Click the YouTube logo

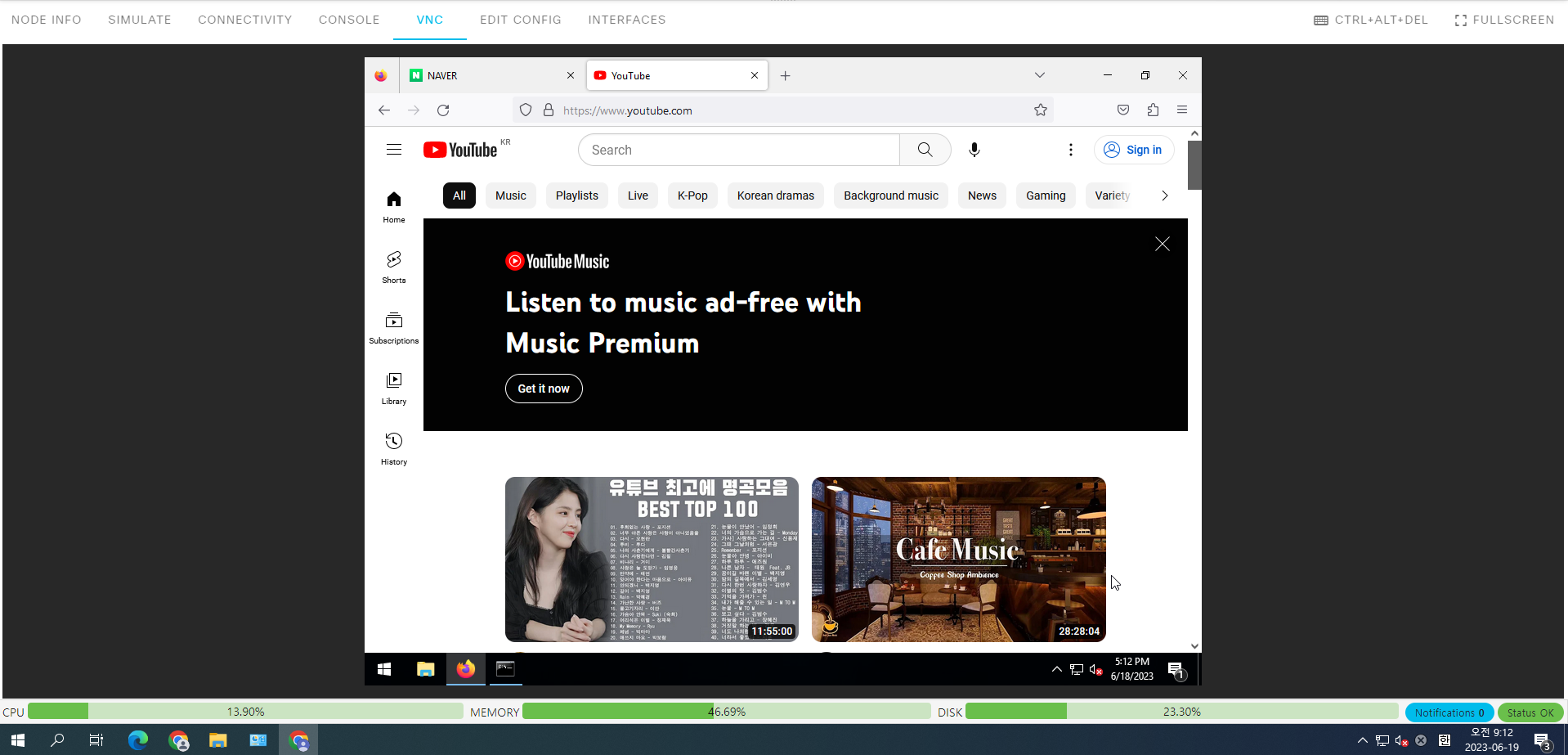click(460, 150)
